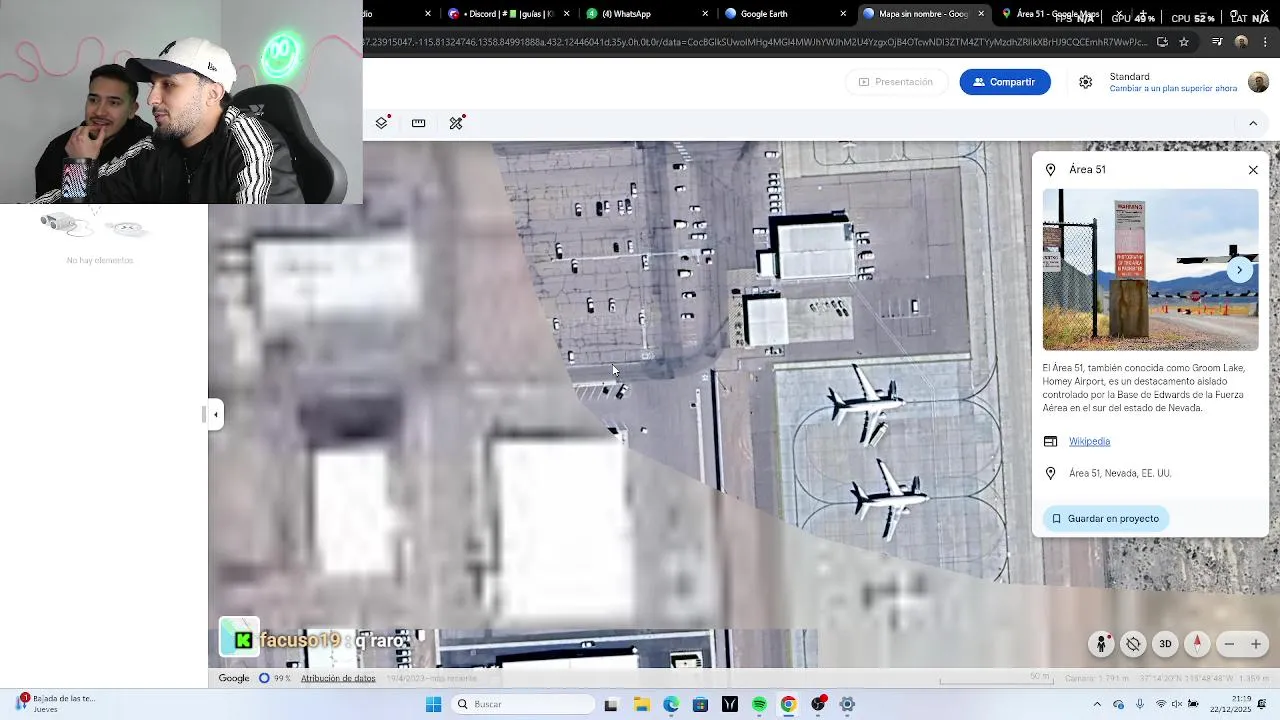Click the microphone tray icon
1280x720 pixels.
point(1138,704)
